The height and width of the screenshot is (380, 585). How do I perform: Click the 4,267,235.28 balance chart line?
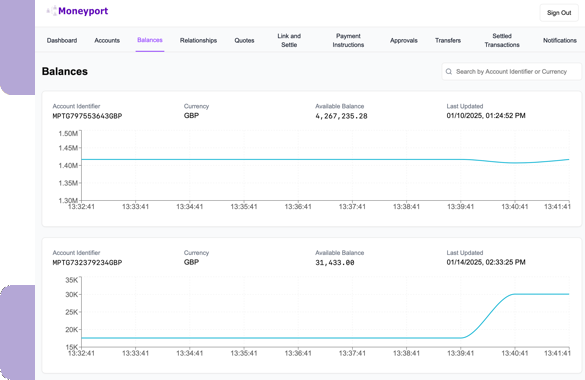325,160
